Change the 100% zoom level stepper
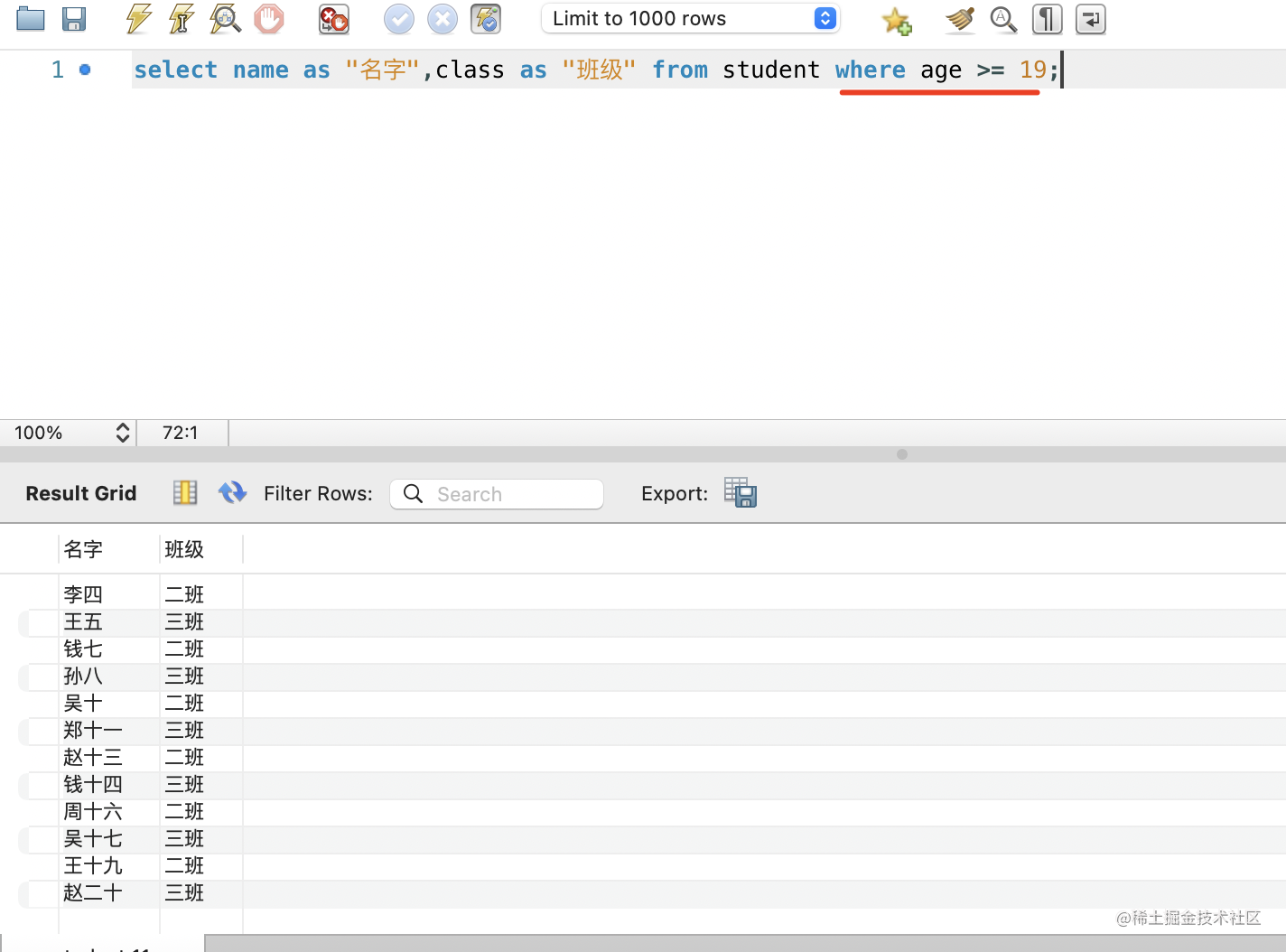Viewport: 1286px width, 952px height. click(123, 433)
